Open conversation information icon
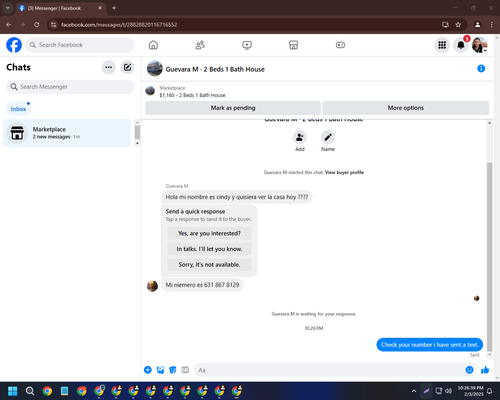This screenshot has width=500, height=400. [481, 68]
